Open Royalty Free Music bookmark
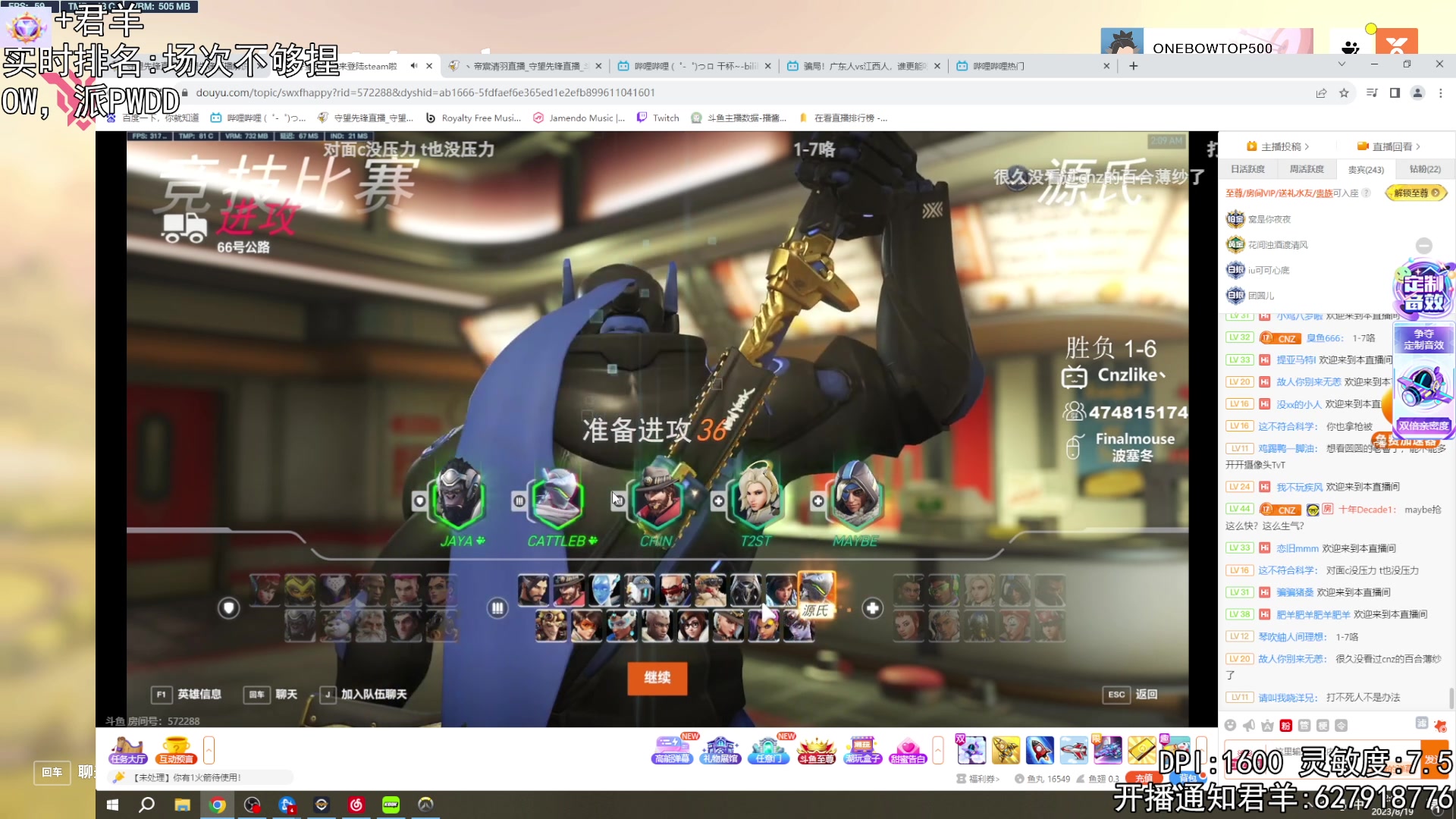 (x=473, y=118)
